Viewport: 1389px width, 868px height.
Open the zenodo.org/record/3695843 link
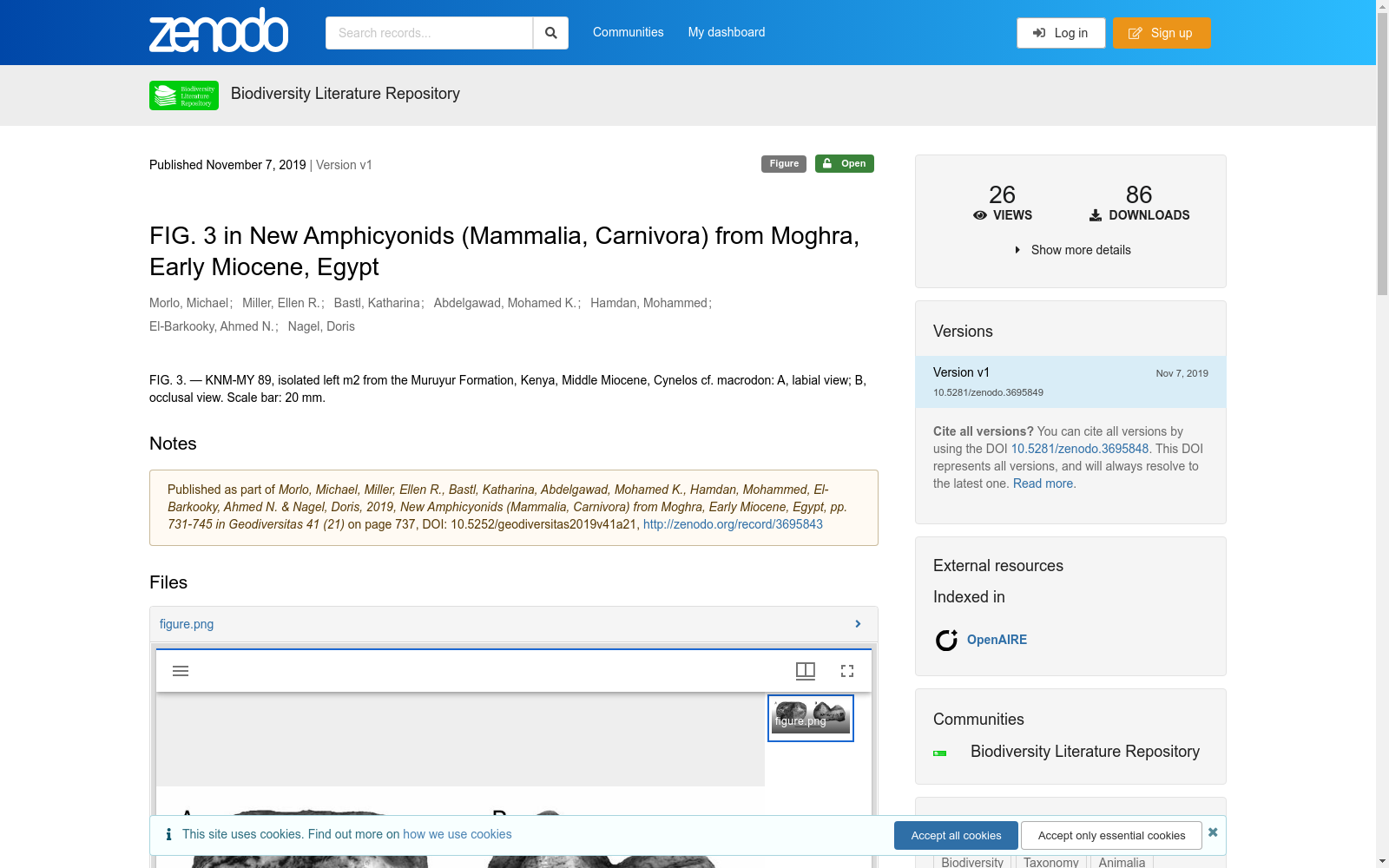(733, 524)
